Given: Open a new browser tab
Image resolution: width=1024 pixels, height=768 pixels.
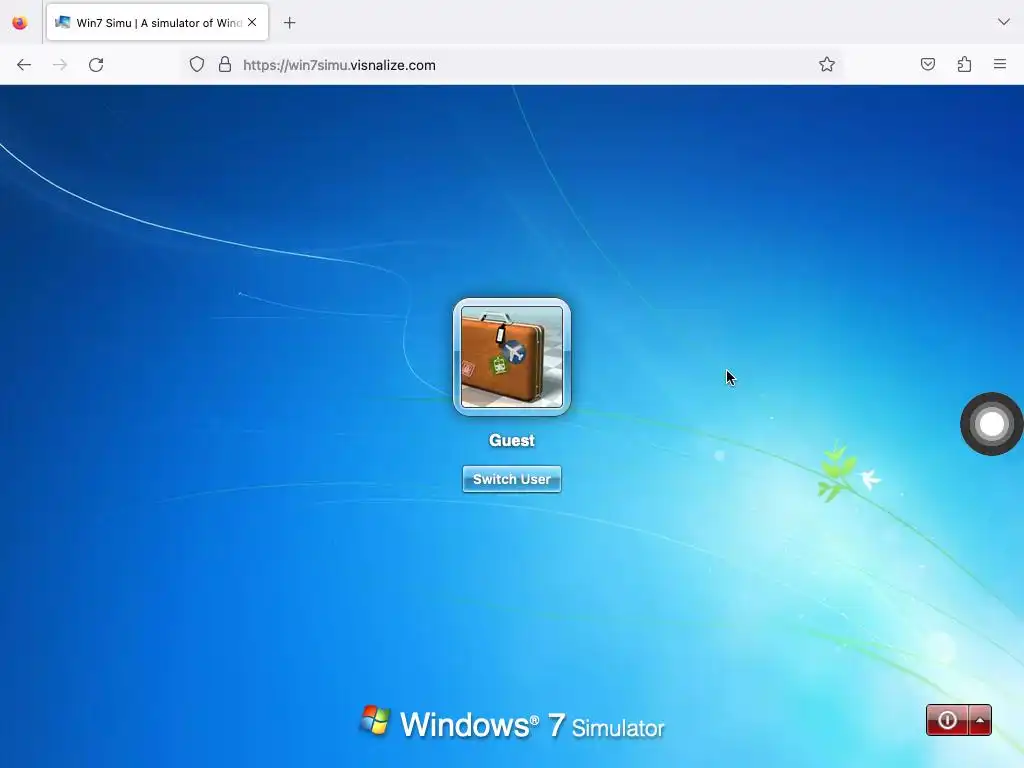Looking at the screenshot, I should coord(289,23).
